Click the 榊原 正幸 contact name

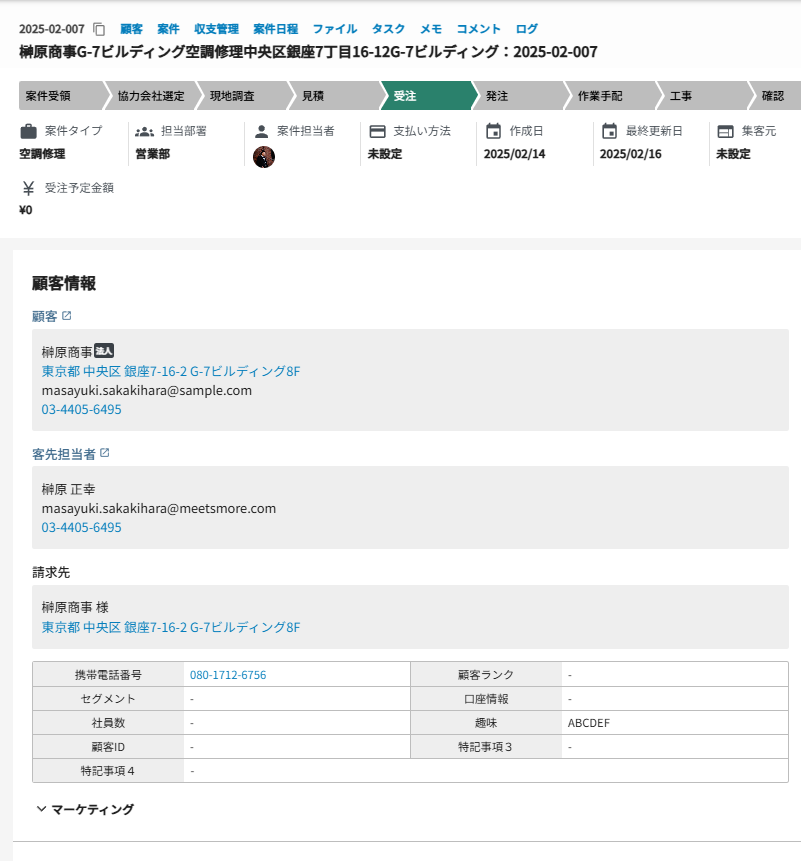pos(68,489)
